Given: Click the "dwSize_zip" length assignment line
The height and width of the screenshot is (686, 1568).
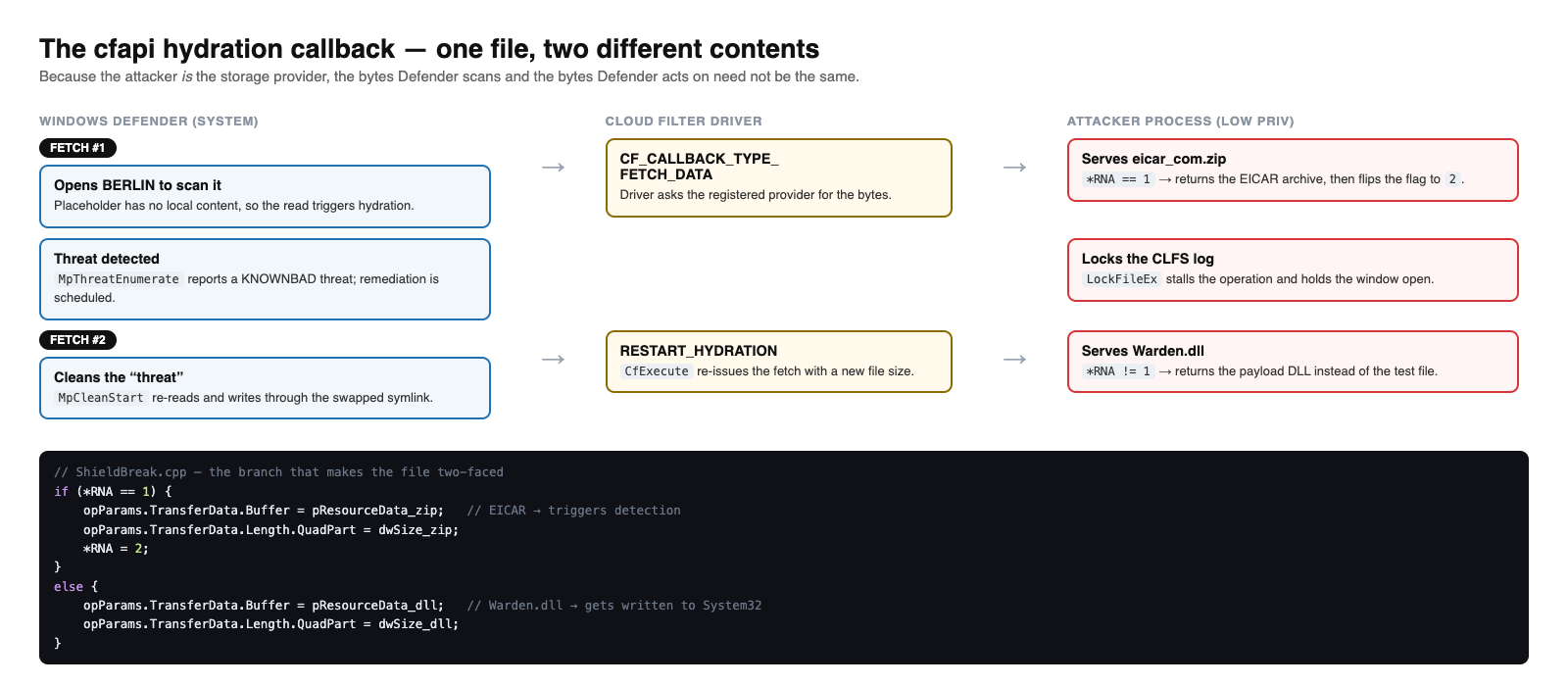Looking at the screenshot, I should coord(270,530).
